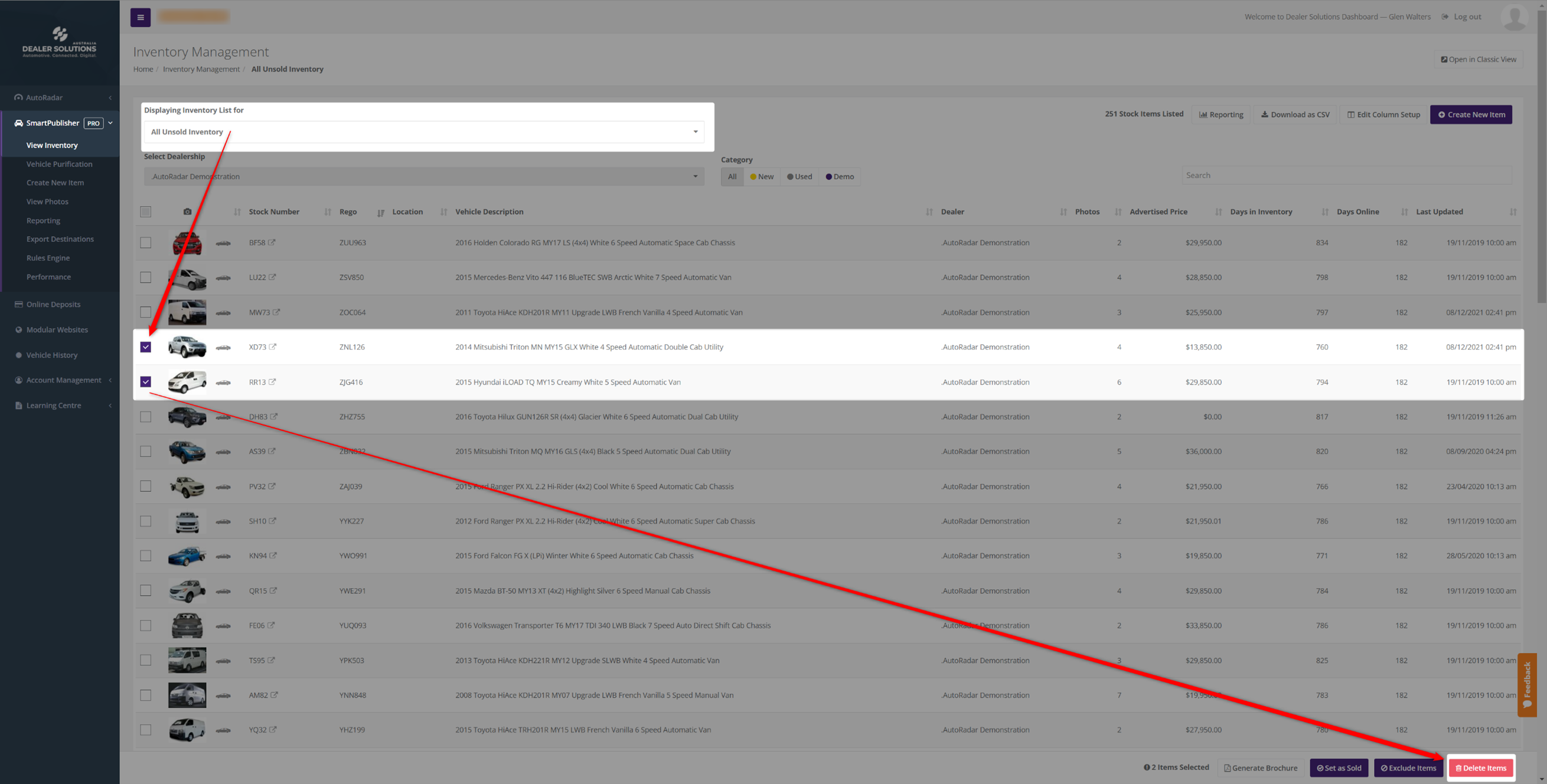Screen dimensions: 1547x784
Task: Click the purple Create New Item button
Action: (1471, 115)
